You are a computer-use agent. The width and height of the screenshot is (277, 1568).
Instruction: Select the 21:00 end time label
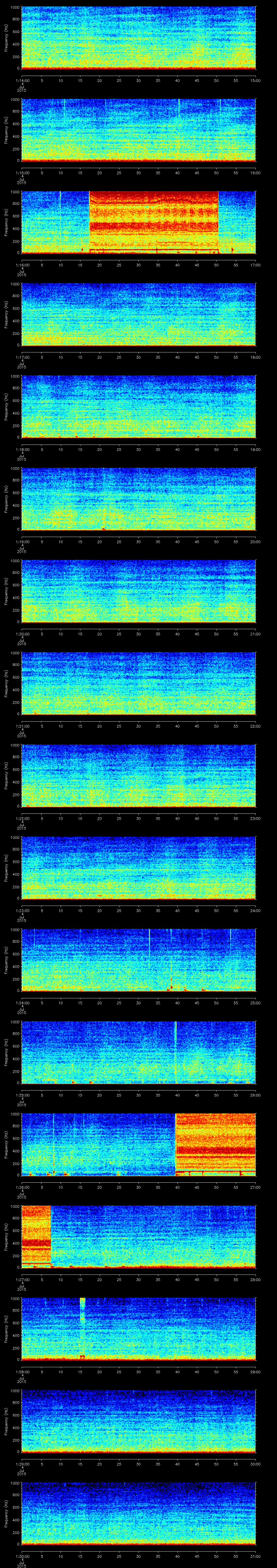(x=256, y=634)
